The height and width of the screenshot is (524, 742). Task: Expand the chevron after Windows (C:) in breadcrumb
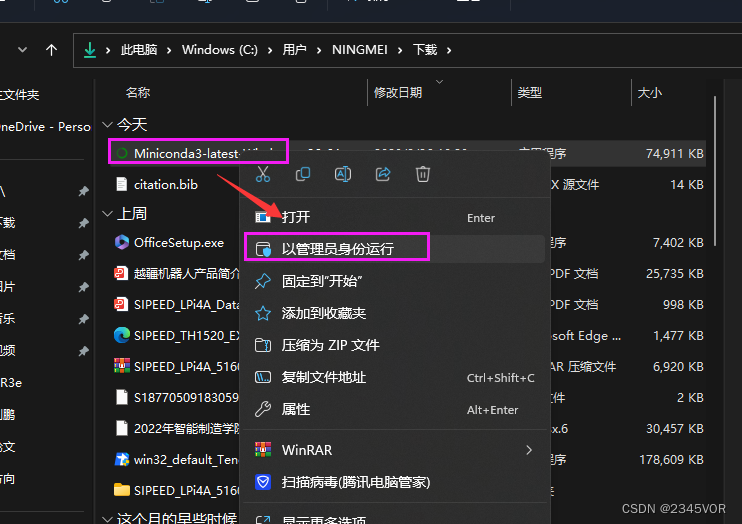270,50
